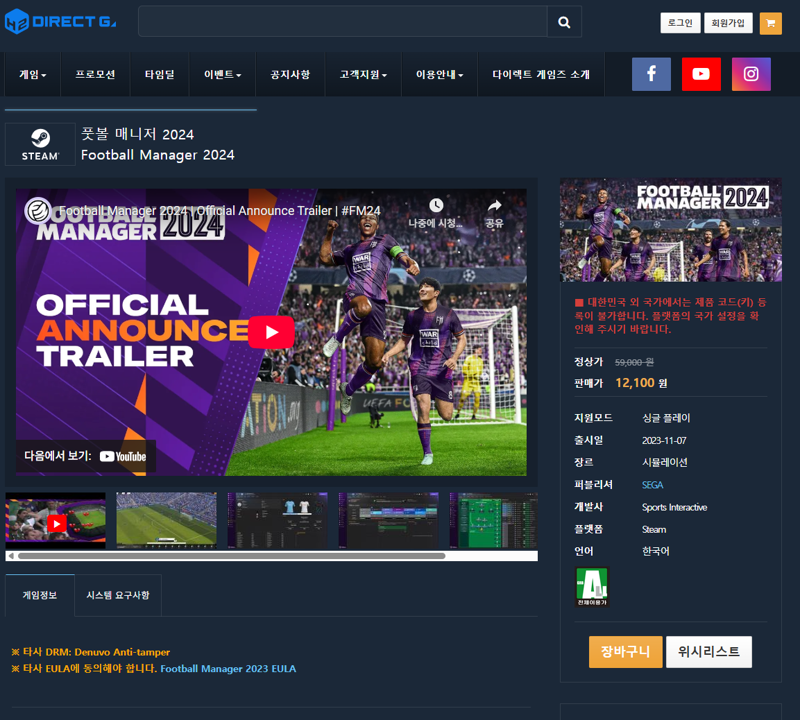800x720 pixels.
Task: Select the stadium match screenshot thumbnail
Action: coord(166,520)
